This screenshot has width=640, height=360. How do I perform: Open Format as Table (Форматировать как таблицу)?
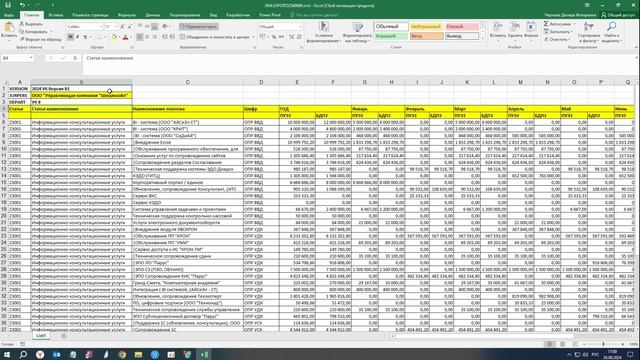(x=357, y=32)
